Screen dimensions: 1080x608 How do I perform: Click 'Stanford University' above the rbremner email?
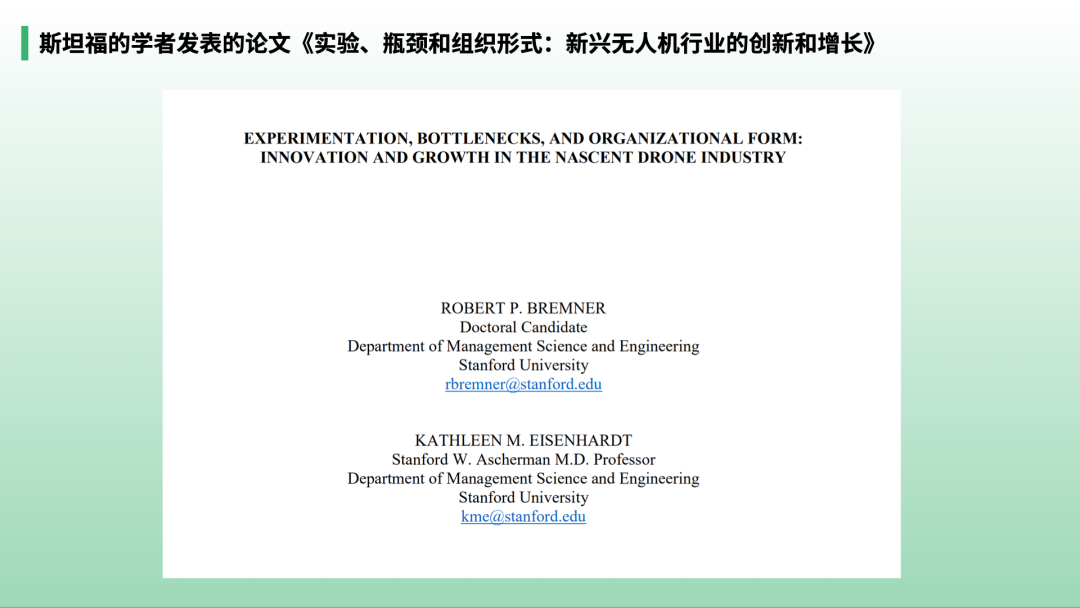coord(523,365)
